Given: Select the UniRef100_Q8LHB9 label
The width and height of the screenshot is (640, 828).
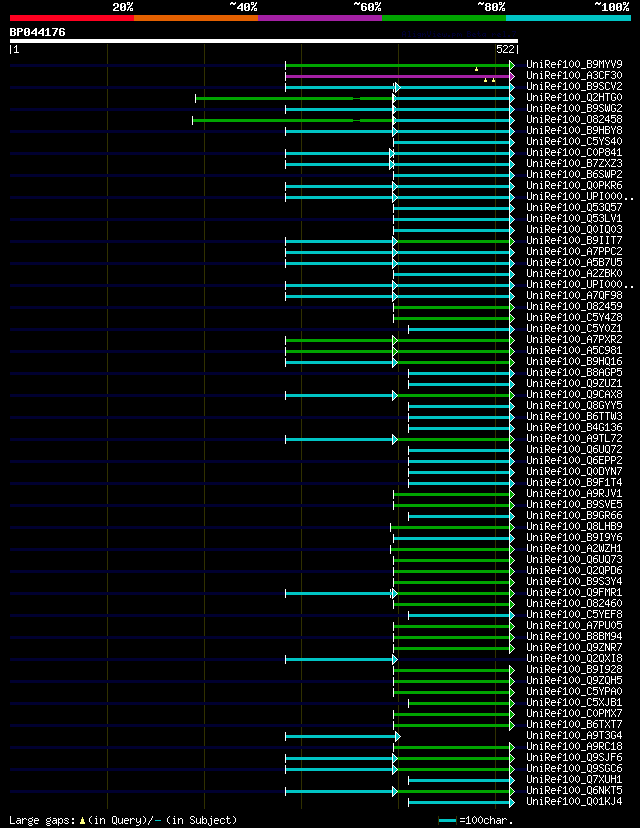Looking at the screenshot, I should [574, 526].
